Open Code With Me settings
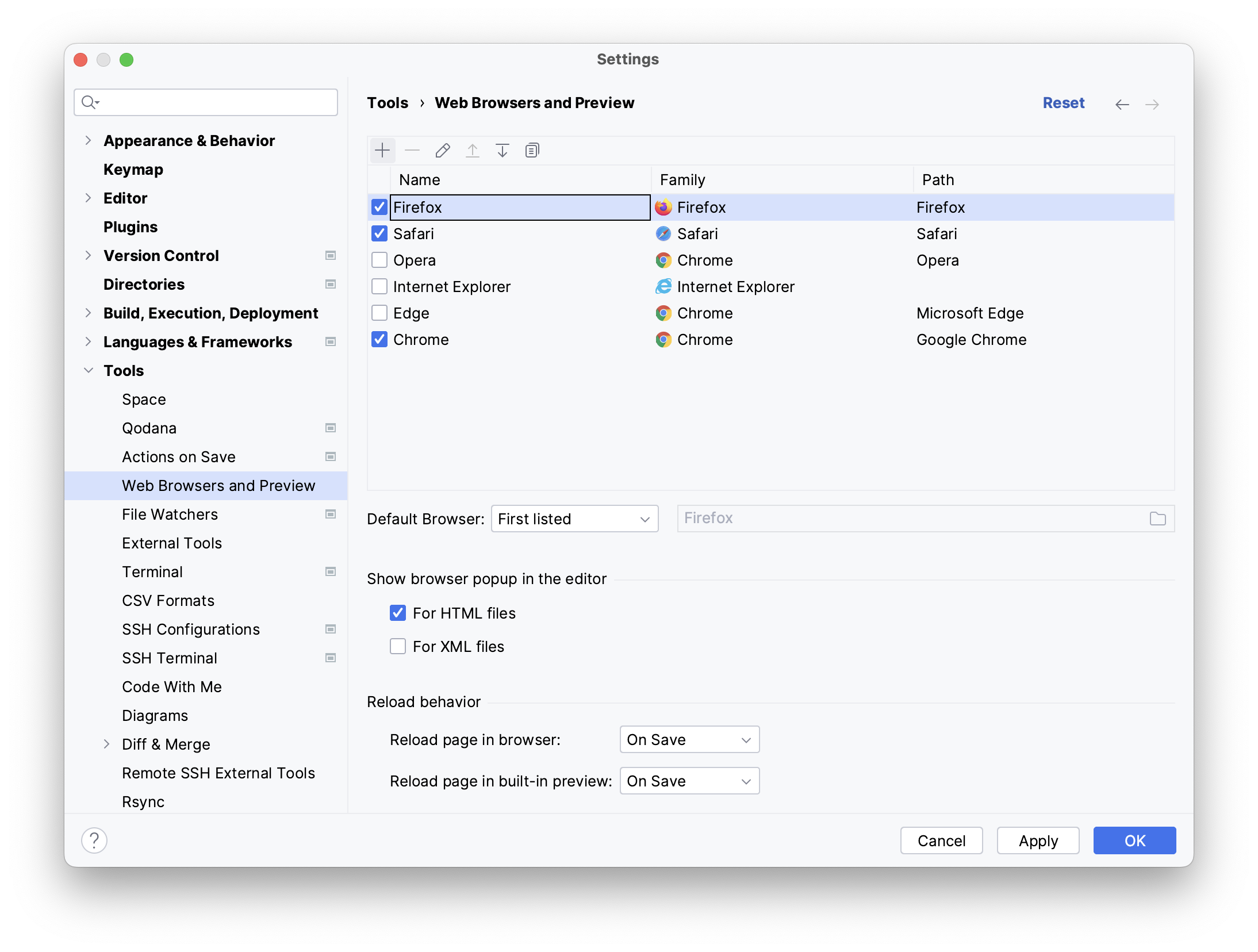This screenshot has width=1258, height=952. [172, 687]
